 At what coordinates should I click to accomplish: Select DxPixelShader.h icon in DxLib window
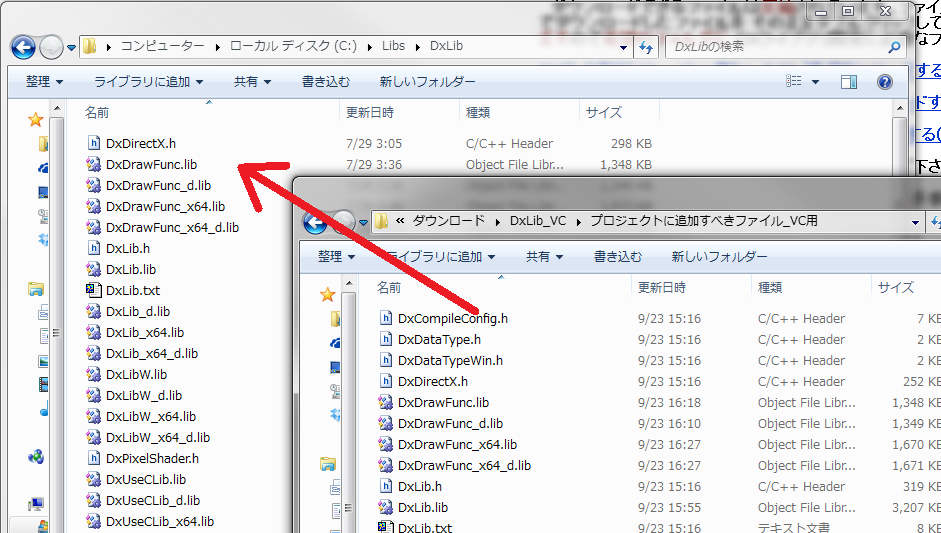tap(94, 459)
